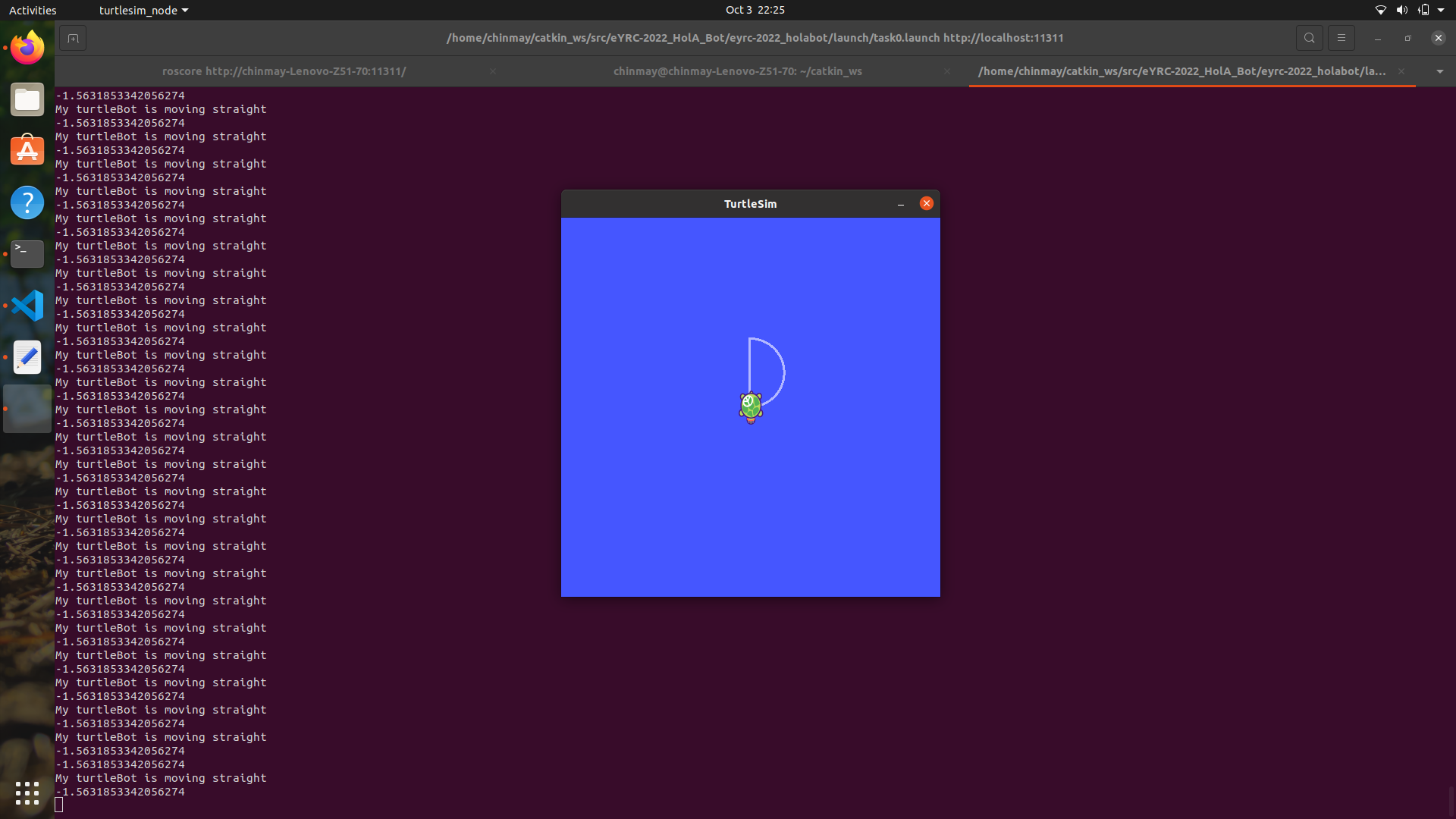1456x819 pixels.
Task: Expand the terminal tab list dropdown
Action: [x=1439, y=71]
